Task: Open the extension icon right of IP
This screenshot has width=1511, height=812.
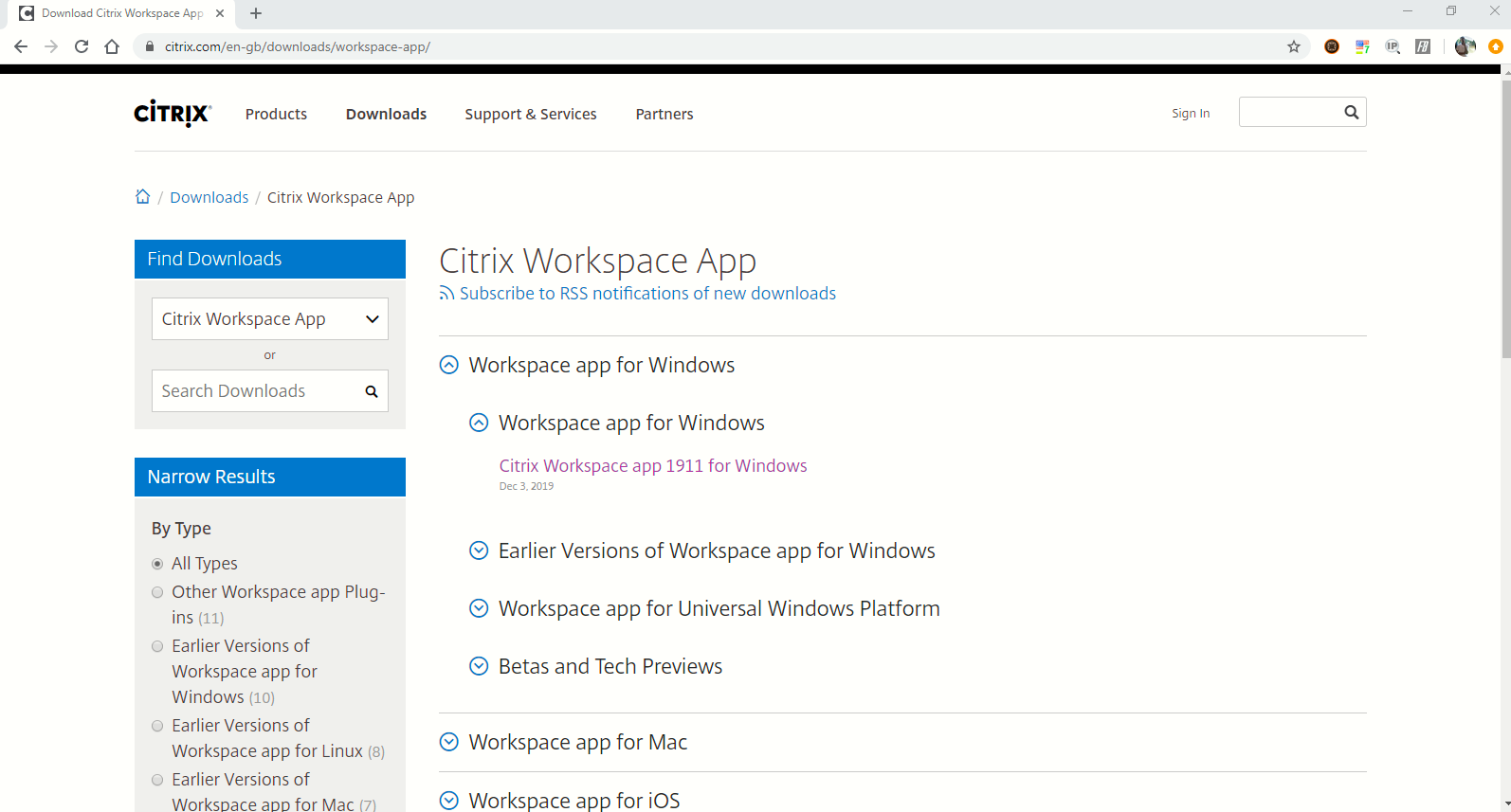Action: (1423, 46)
